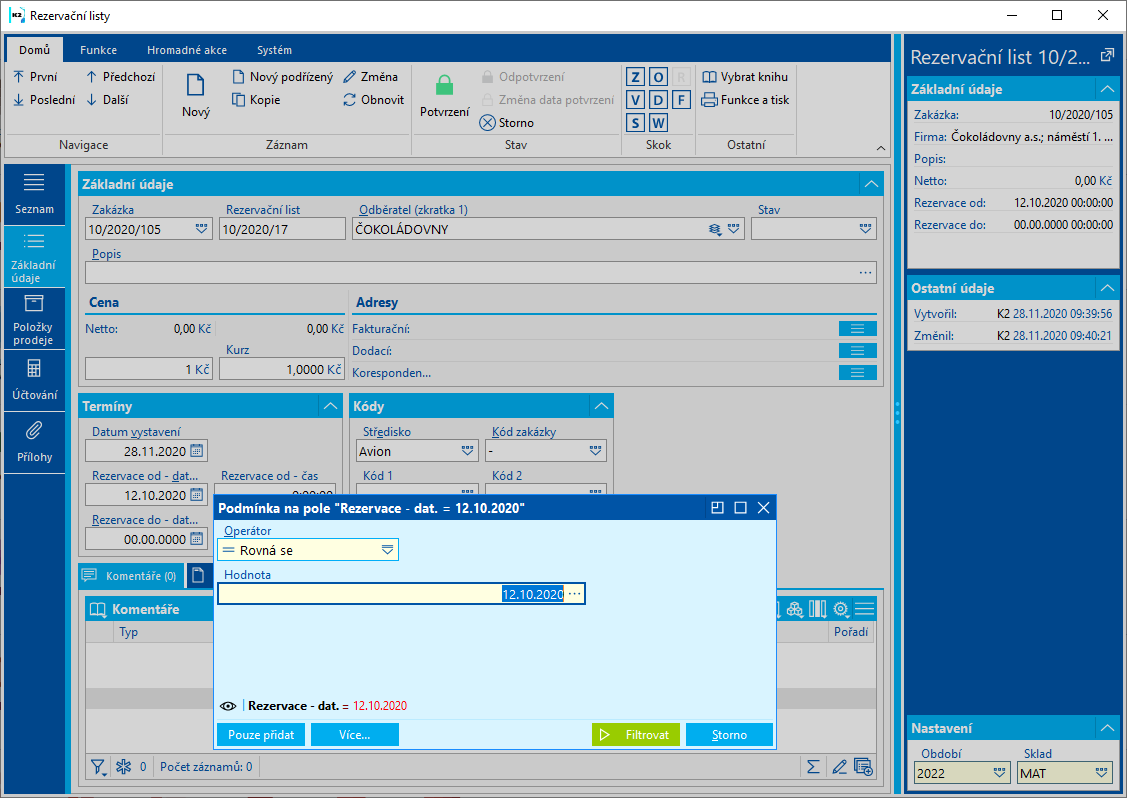Open Položky prodeje in the sidebar
Screen dimensions: 1127x798
coord(34,319)
